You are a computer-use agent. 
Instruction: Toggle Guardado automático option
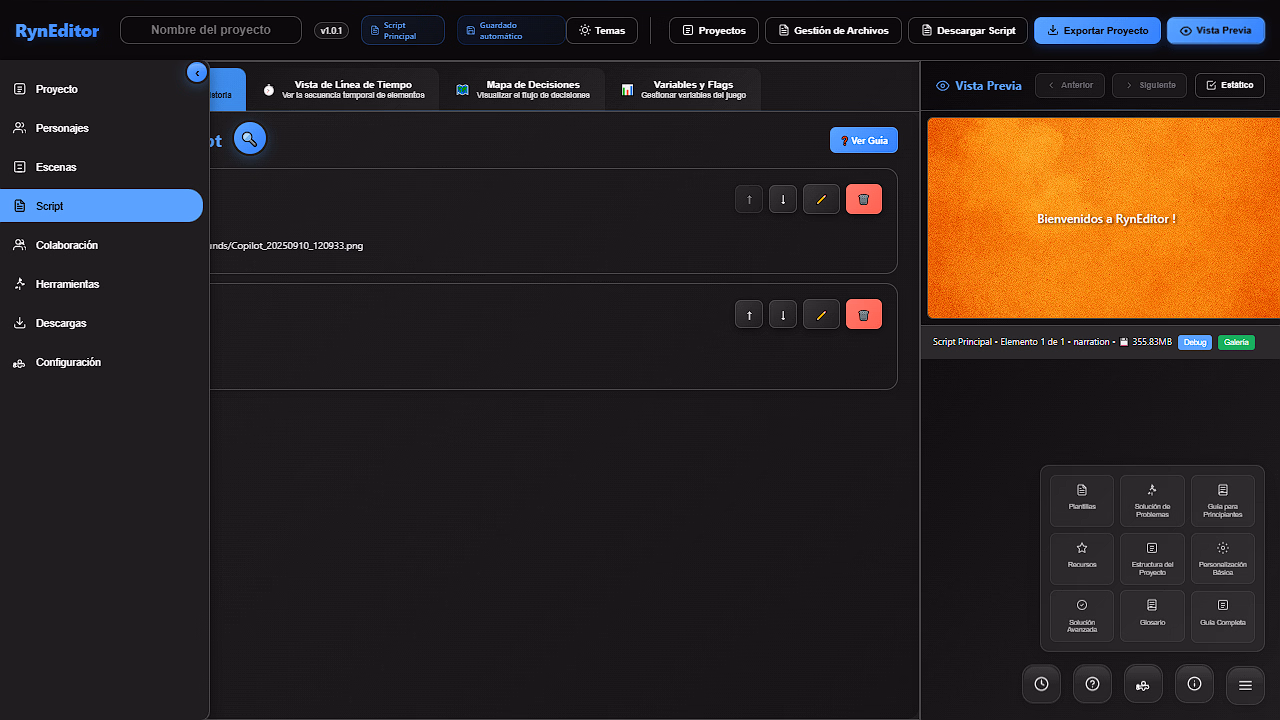510,31
